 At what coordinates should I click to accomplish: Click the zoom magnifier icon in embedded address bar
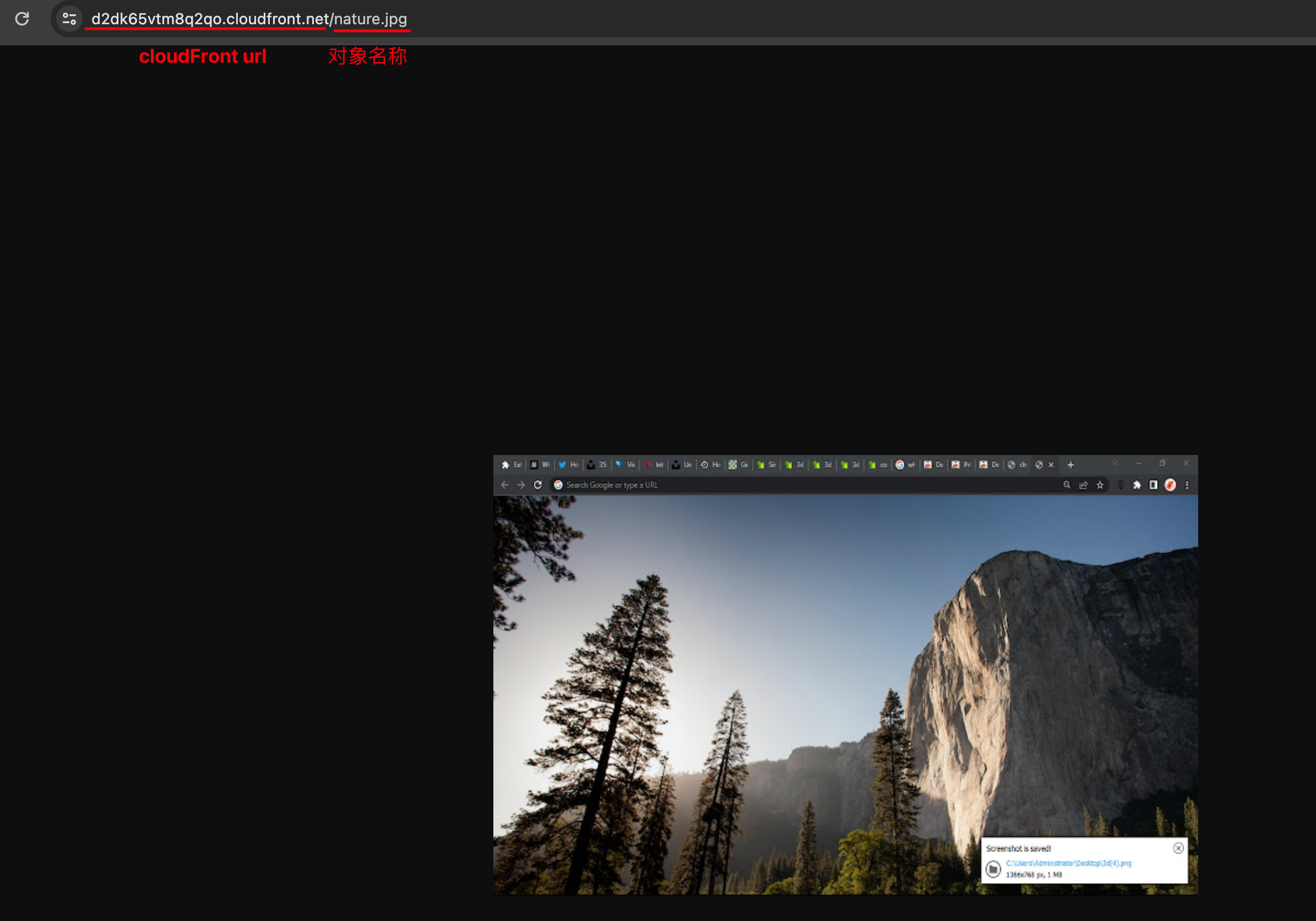pos(1067,485)
